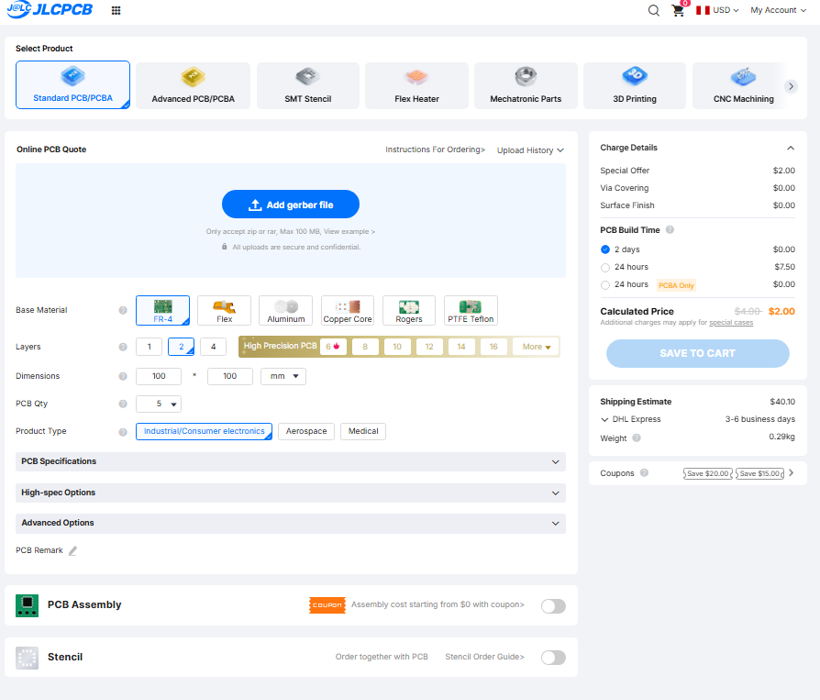
Task: Click help icon next to Base Material
Action: coord(123,311)
